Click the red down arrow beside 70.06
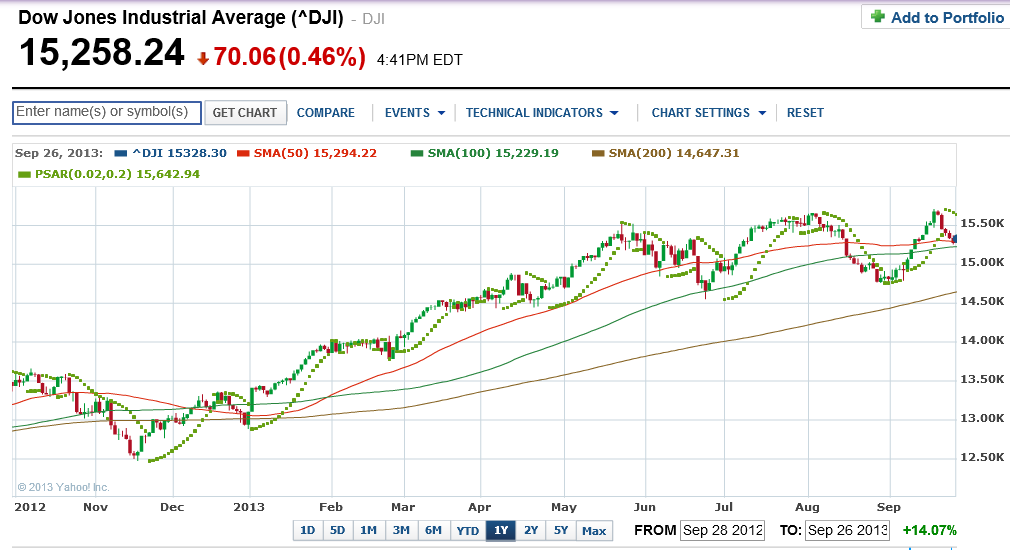Image resolution: width=1010 pixels, height=550 pixels. [x=204, y=59]
